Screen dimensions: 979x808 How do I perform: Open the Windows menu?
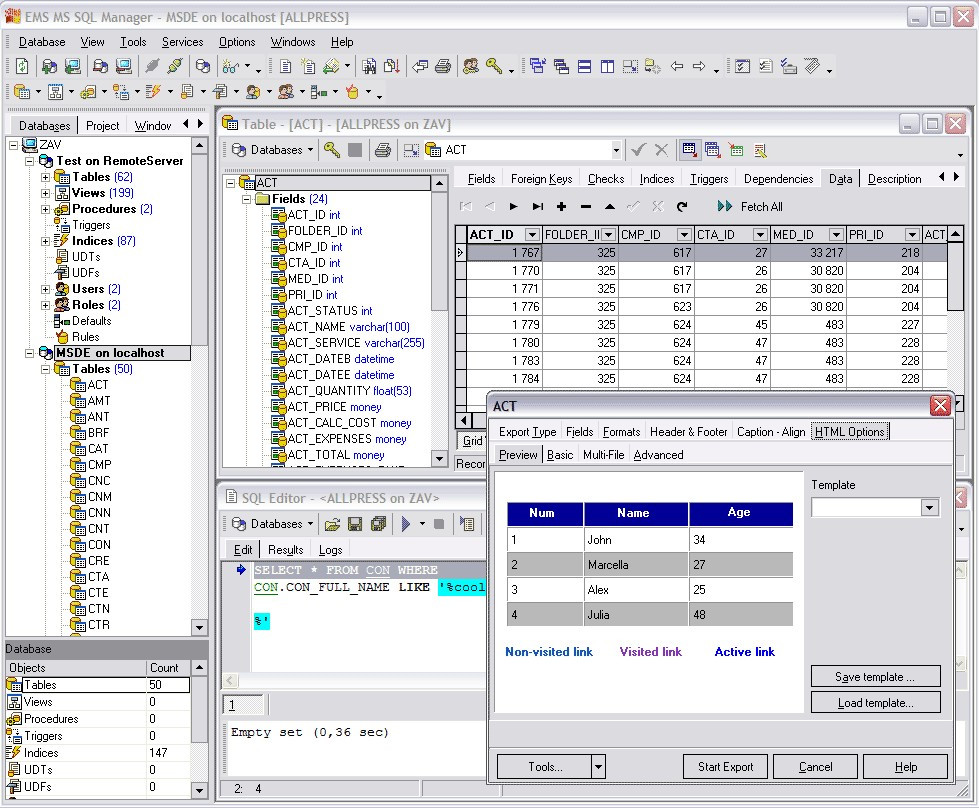[x=293, y=42]
